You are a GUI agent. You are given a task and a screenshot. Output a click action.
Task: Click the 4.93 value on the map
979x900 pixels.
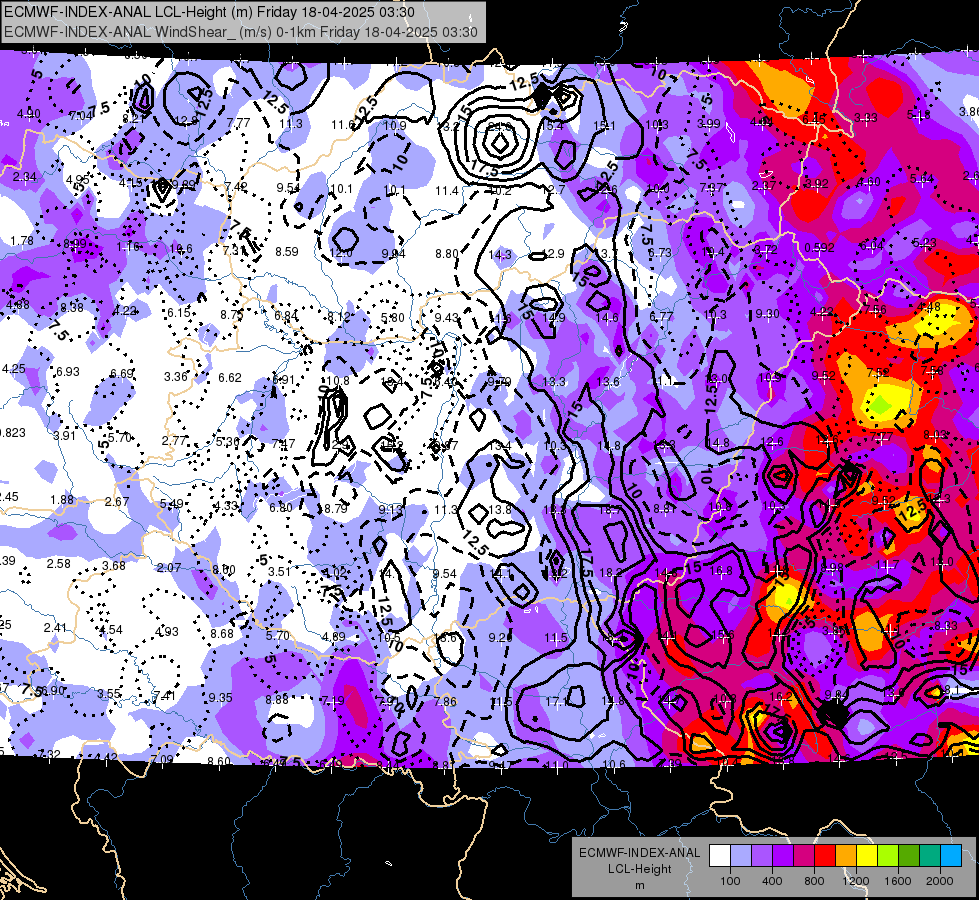point(167,632)
